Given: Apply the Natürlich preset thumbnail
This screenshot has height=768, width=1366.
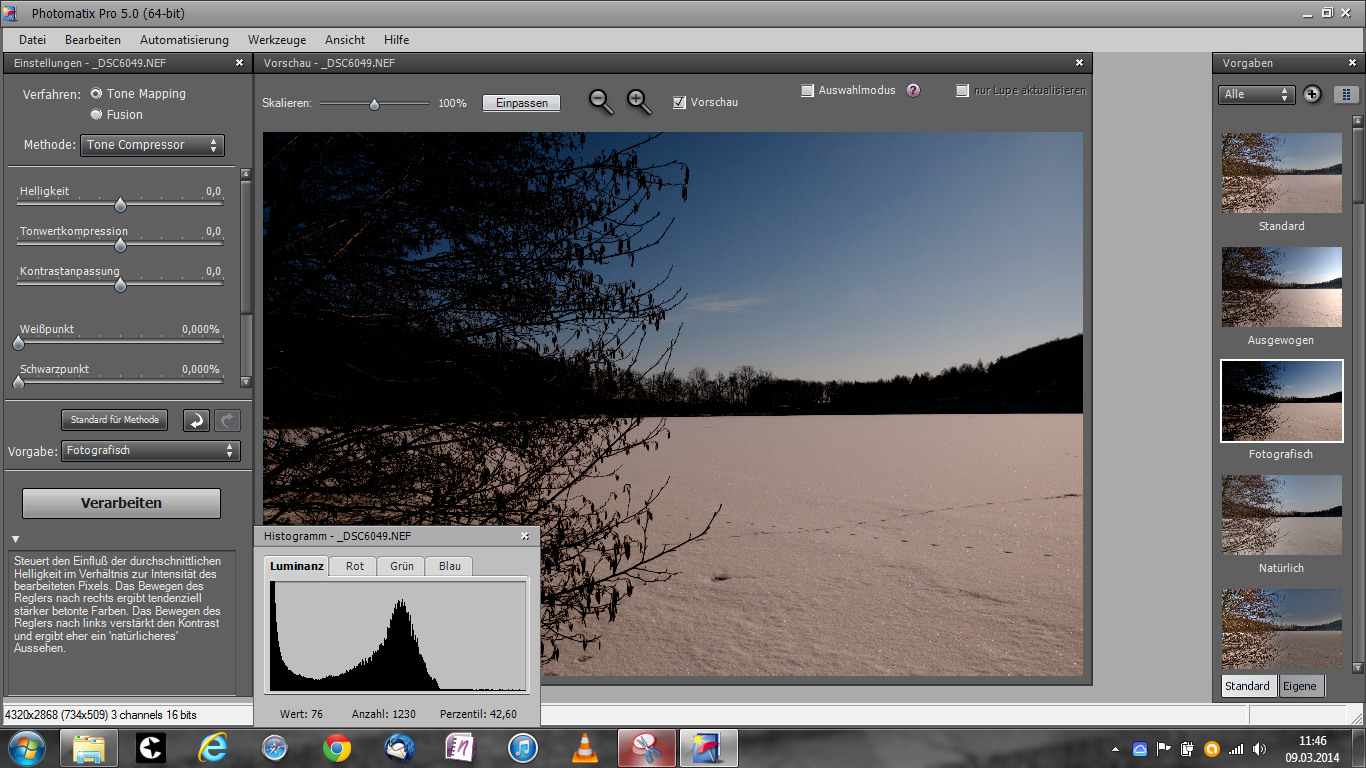Looking at the screenshot, I should (1282, 515).
